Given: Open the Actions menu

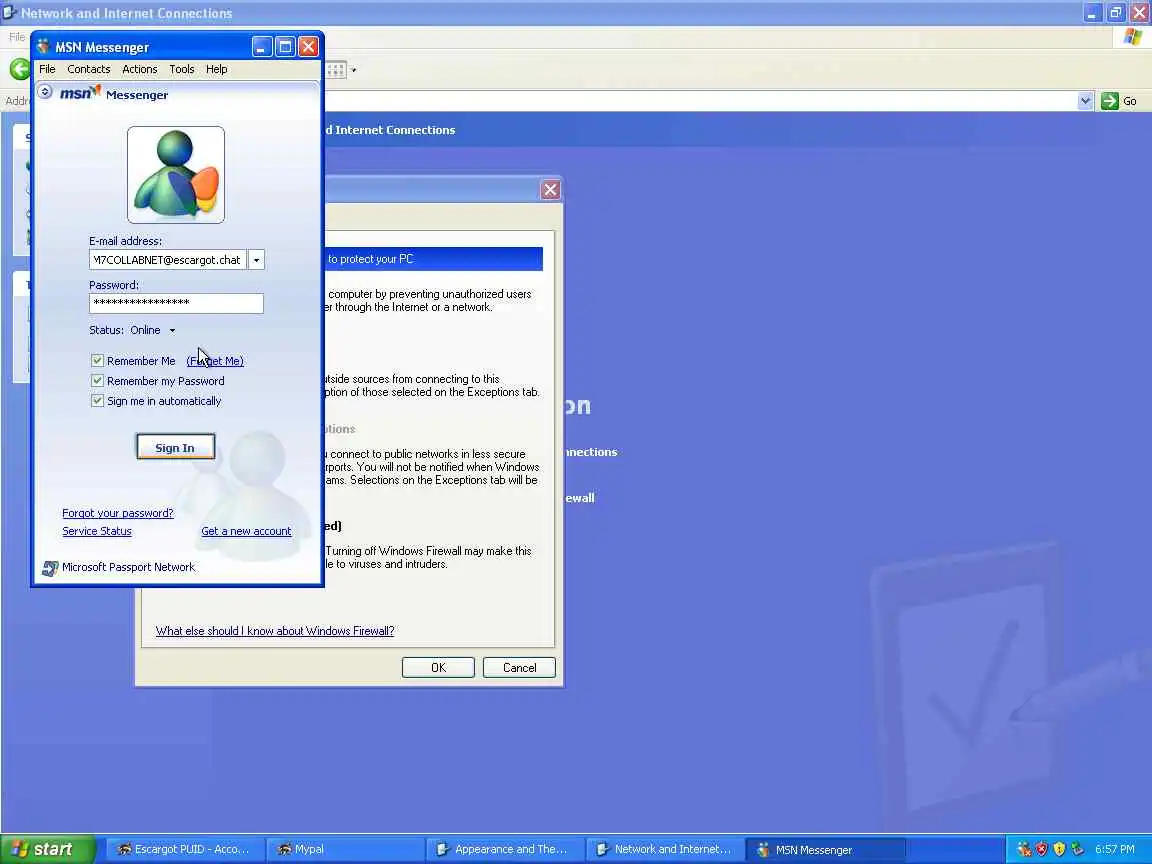Looking at the screenshot, I should click(x=140, y=69).
